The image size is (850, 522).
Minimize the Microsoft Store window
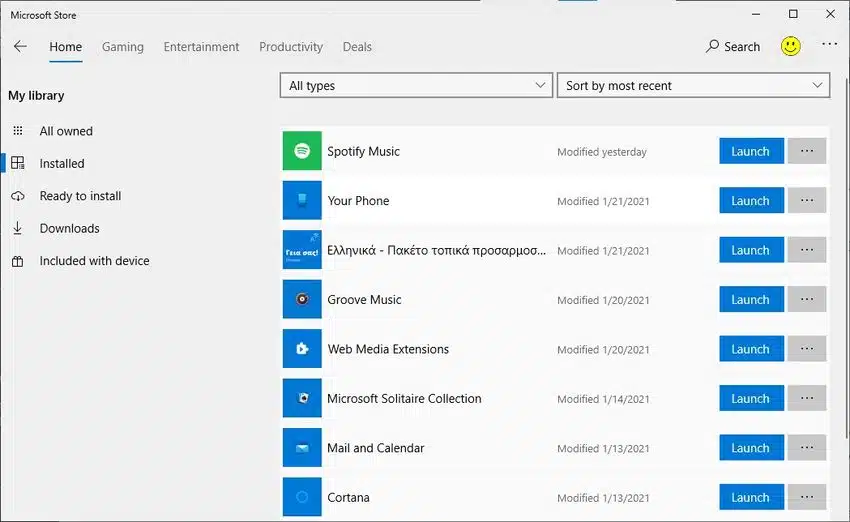click(x=756, y=14)
